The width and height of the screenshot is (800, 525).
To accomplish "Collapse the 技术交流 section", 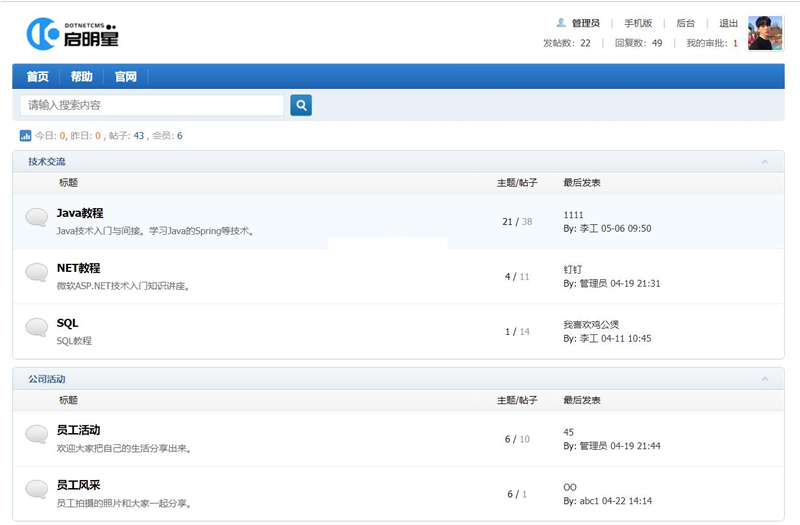I will pyautogui.click(x=765, y=162).
